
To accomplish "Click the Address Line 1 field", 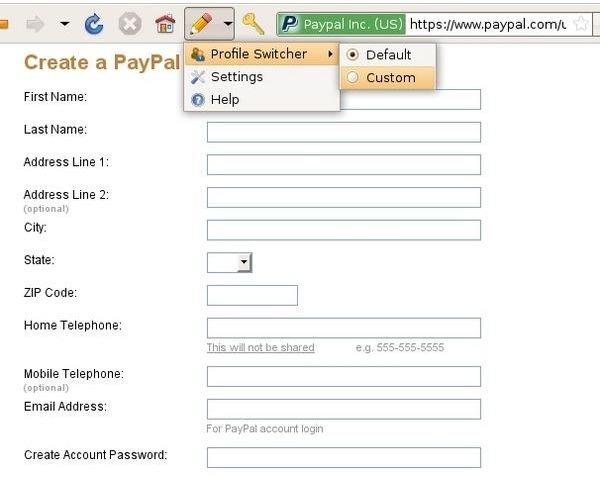I will tap(344, 165).
